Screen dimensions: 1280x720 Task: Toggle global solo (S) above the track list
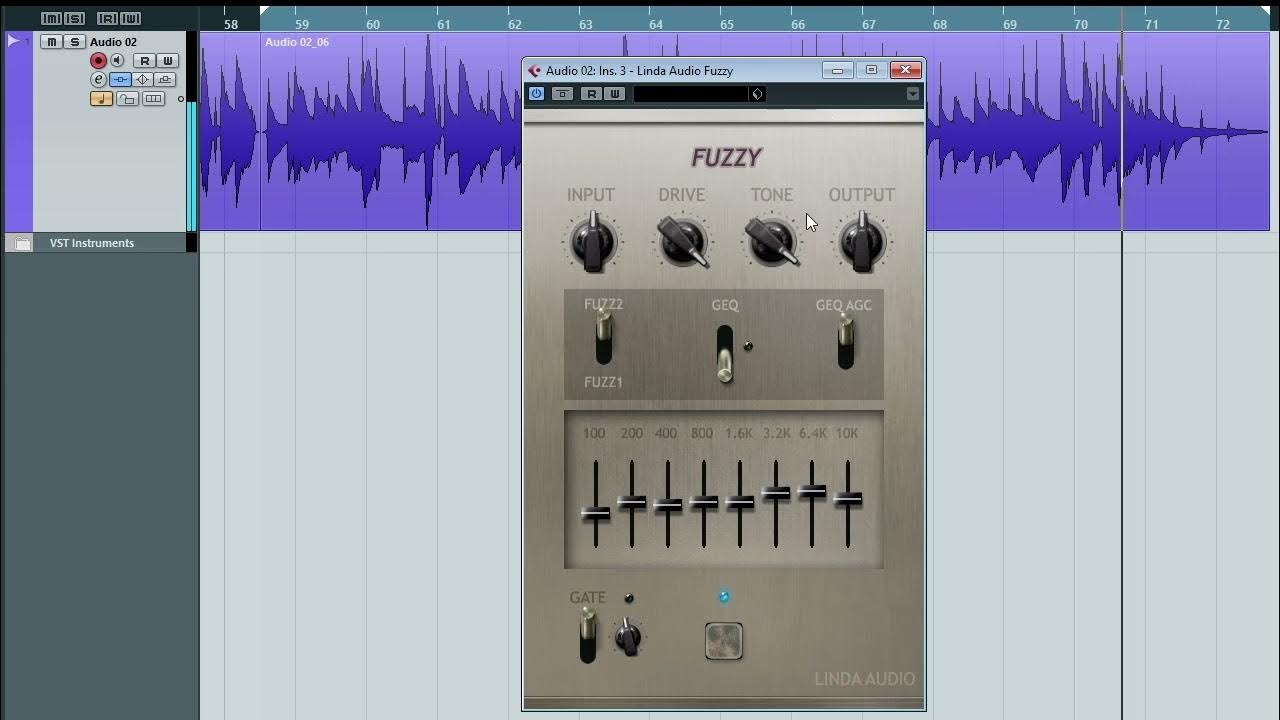(75, 19)
